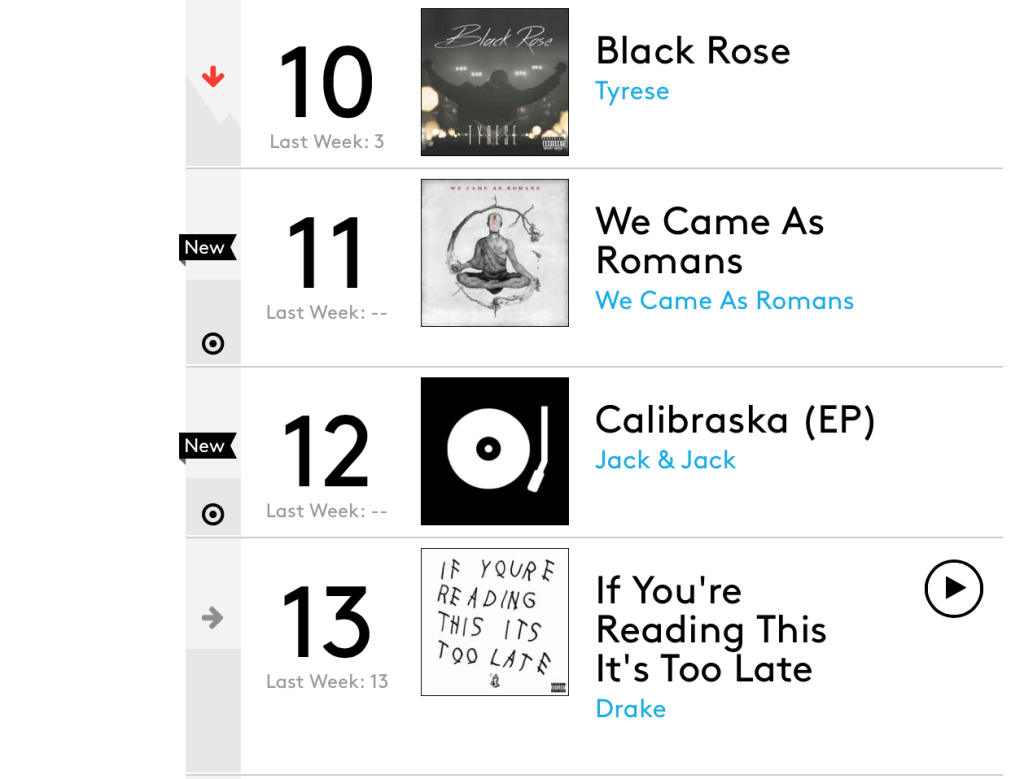The image size is (1024, 779).
Task: Click the Last Week: 3 label
Action: tap(327, 142)
